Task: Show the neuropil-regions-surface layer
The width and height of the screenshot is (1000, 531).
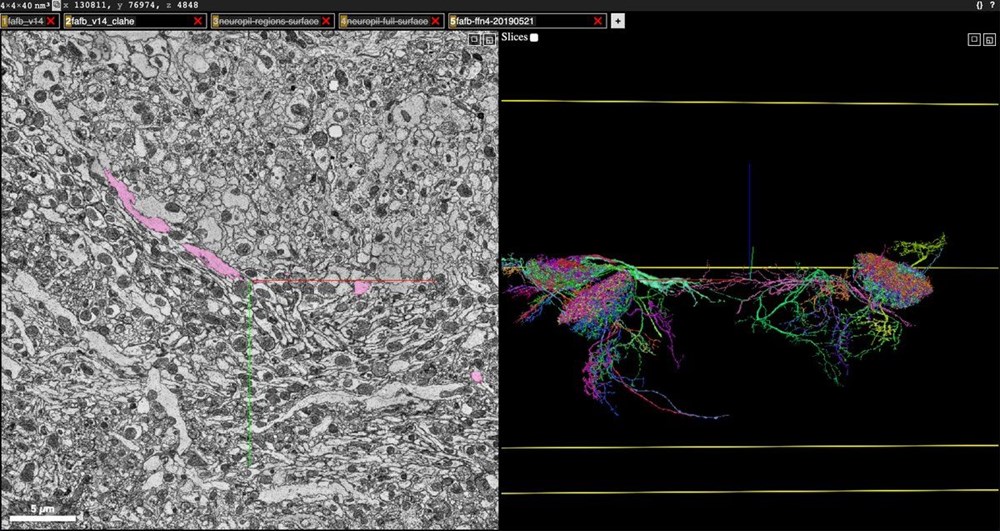Action: point(267,21)
